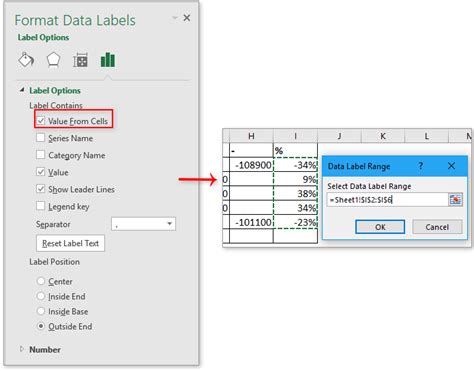Uncheck the Value checkbox
Image resolution: width=474 pixels, height=371 pixels.
tap(41, 172)
